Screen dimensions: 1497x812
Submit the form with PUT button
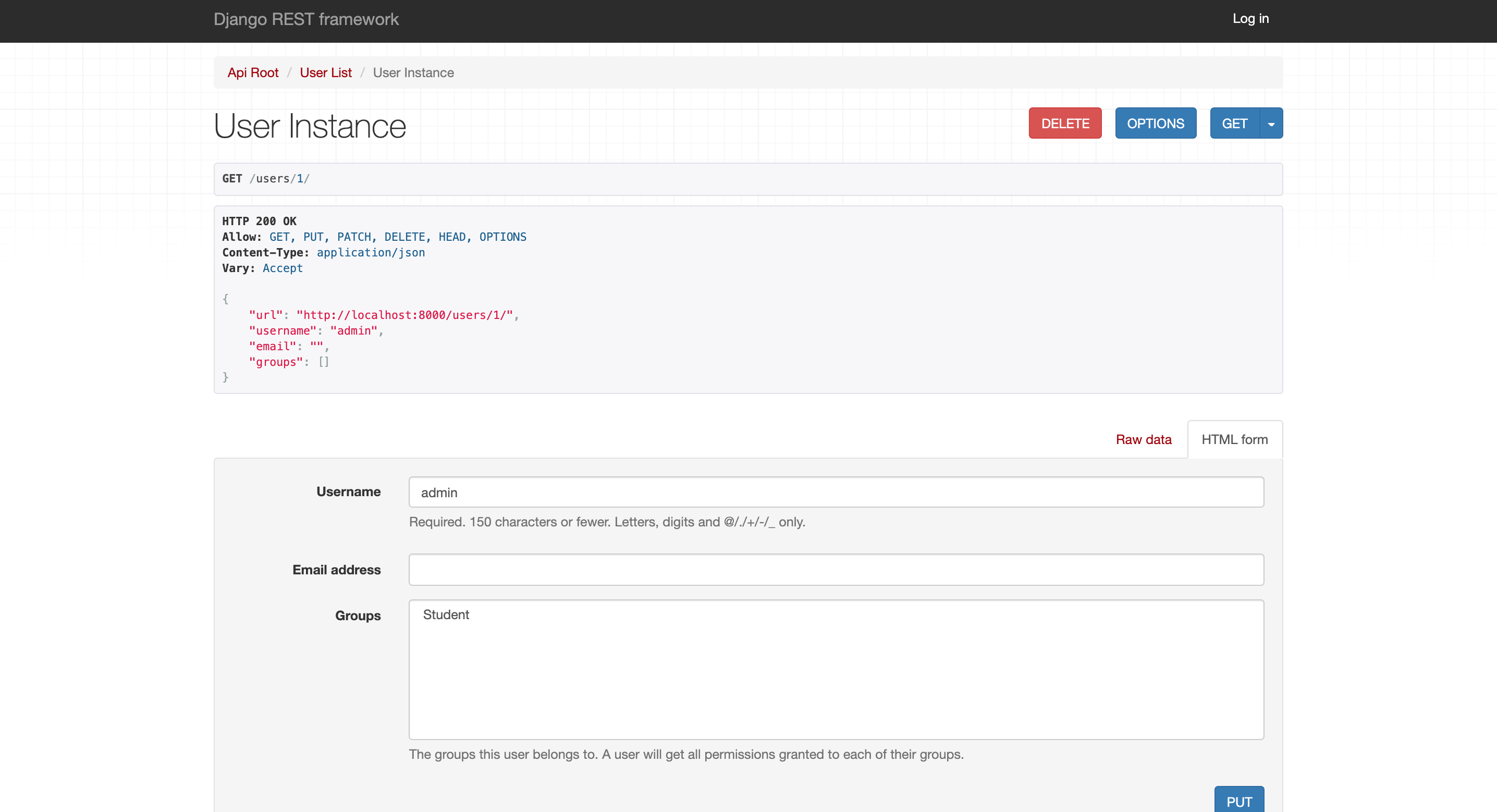[x=1238, y=801]
